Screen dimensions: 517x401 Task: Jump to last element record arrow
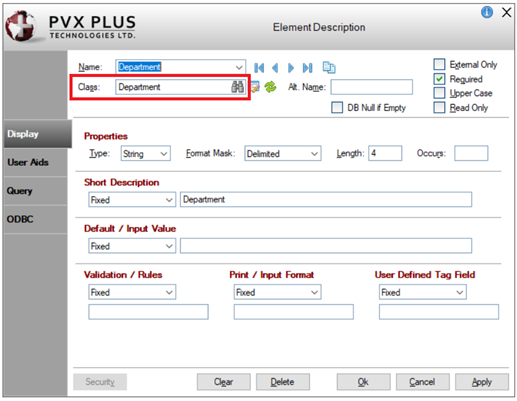(307, 68)
